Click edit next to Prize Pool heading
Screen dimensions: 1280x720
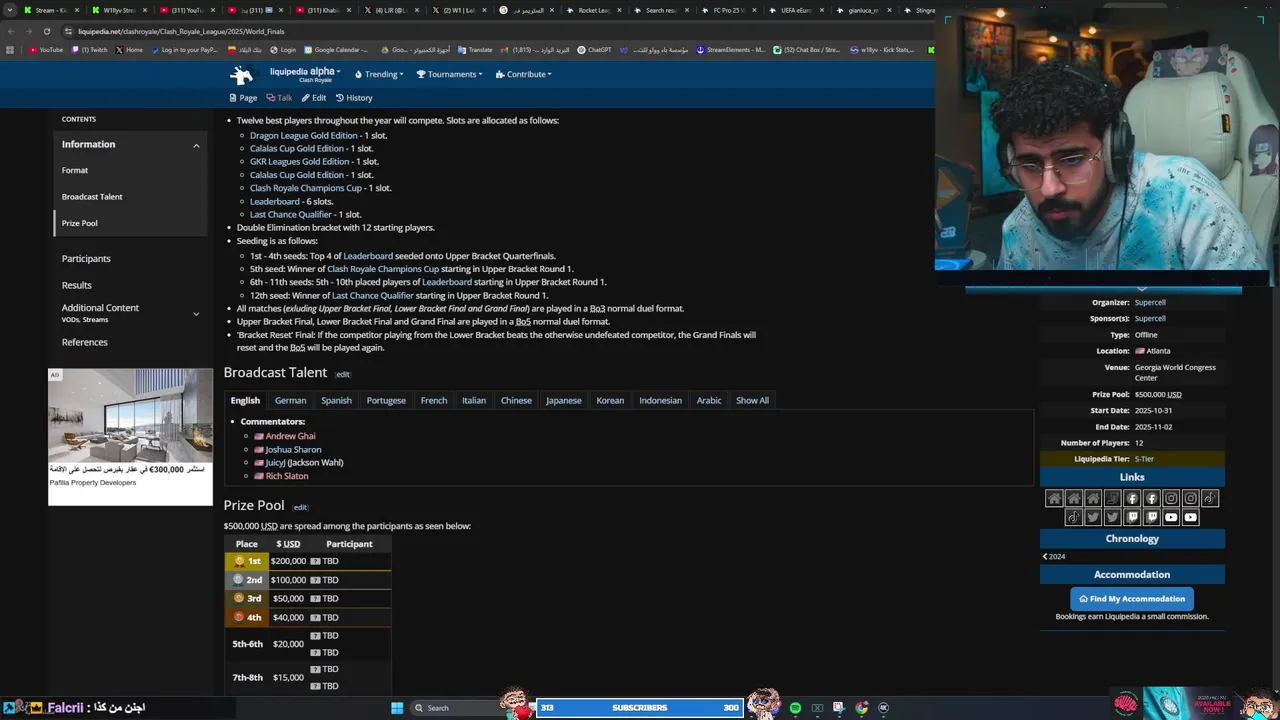tap(300, 507)
